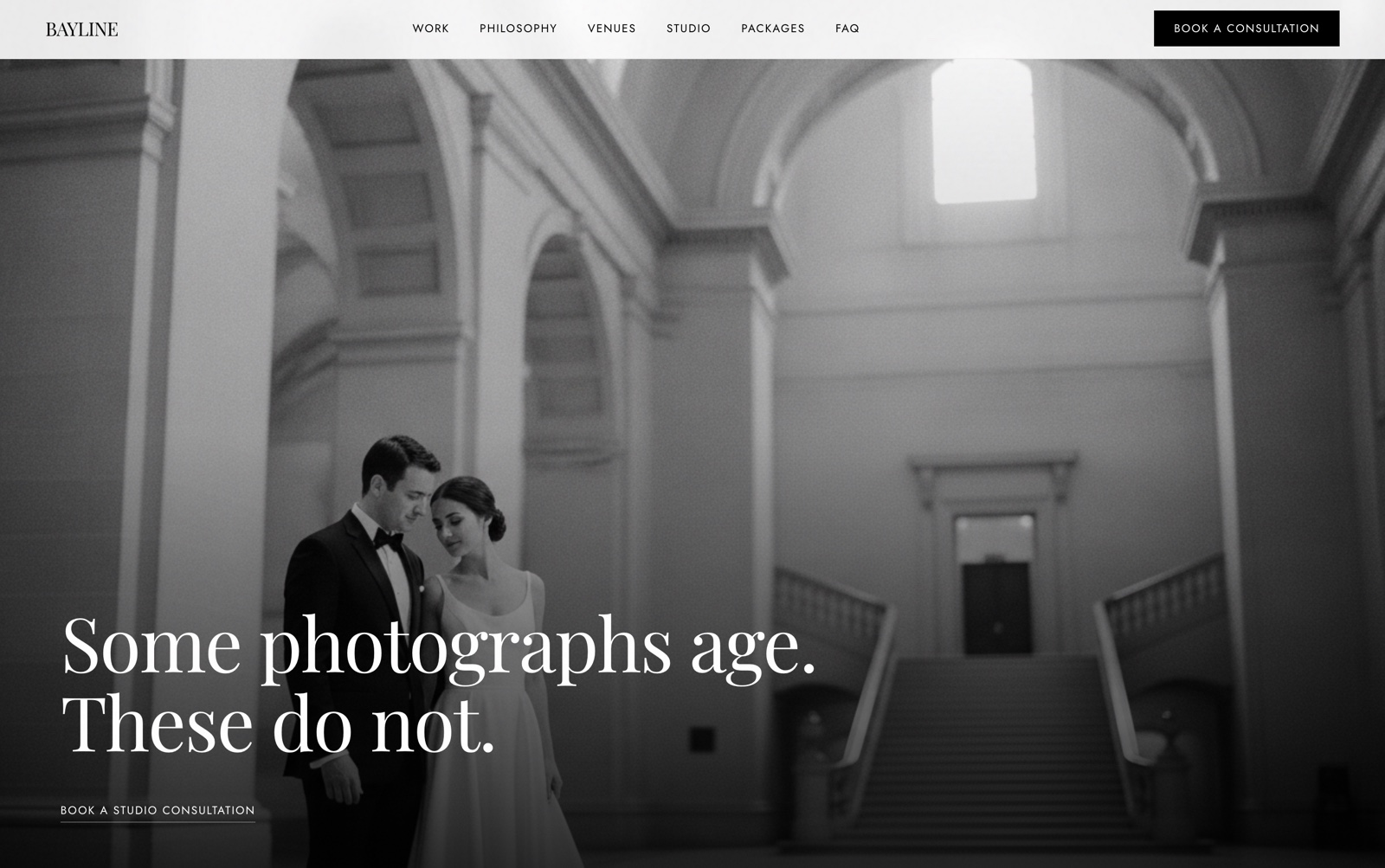Open the FAQ nav link
The width and height of the screenshot is (1385, 868).
click(x=847, y=29)
